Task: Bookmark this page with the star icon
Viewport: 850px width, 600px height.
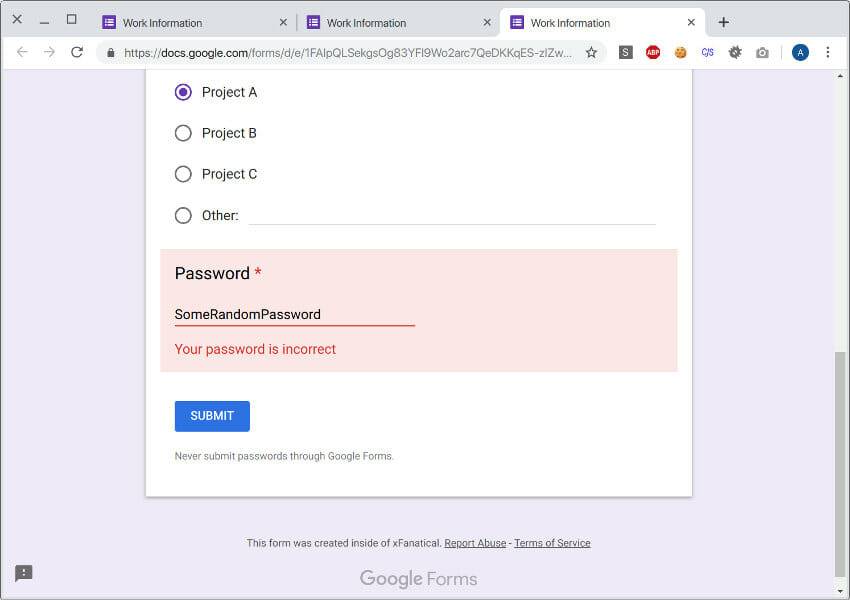Action: (x=591, y=53)
